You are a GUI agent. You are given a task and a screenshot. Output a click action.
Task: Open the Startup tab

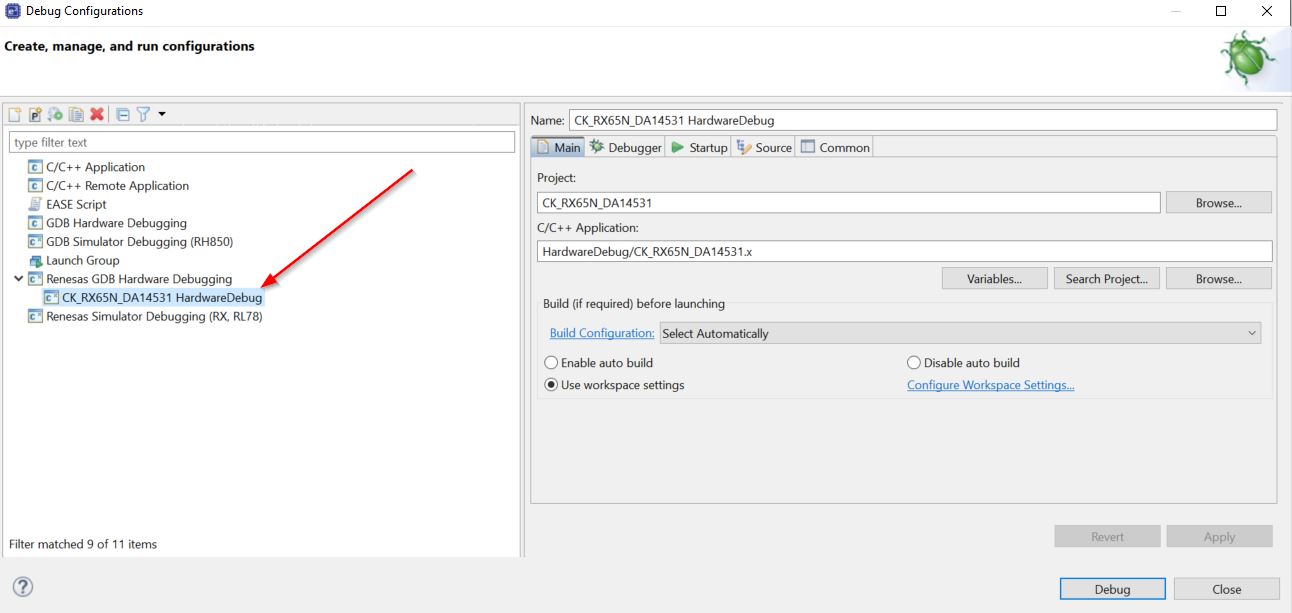(x=699, y=147)
